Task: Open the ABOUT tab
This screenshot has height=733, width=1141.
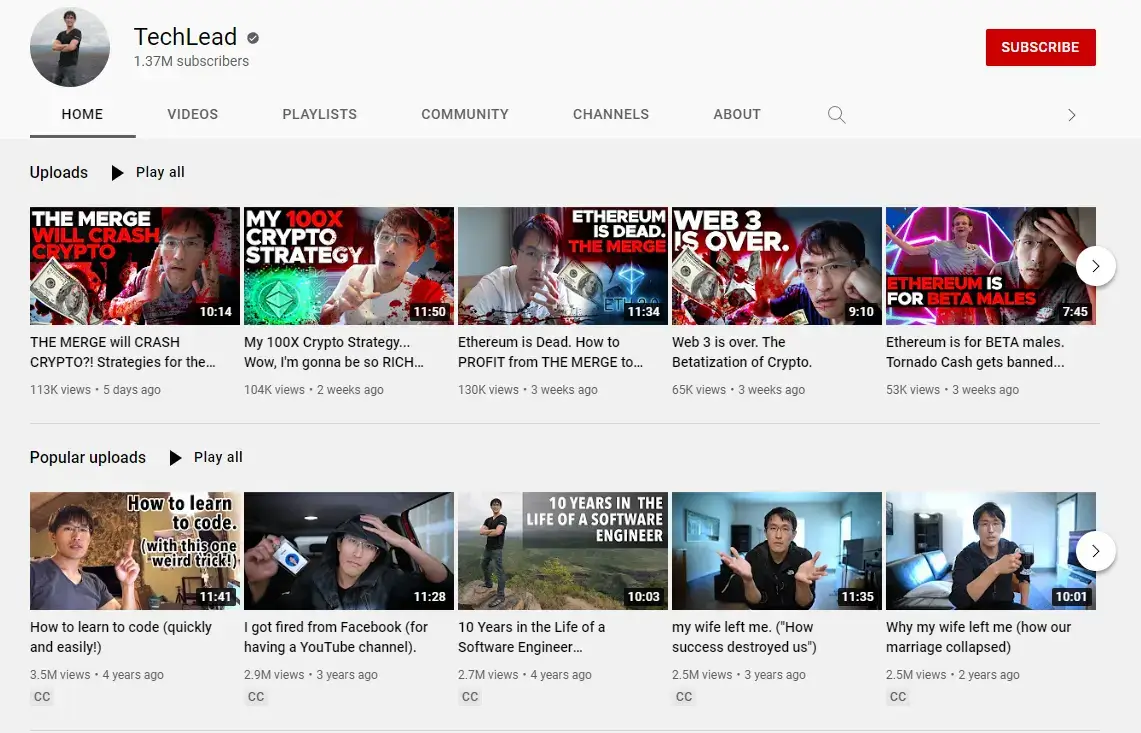Action: point(737,114)
